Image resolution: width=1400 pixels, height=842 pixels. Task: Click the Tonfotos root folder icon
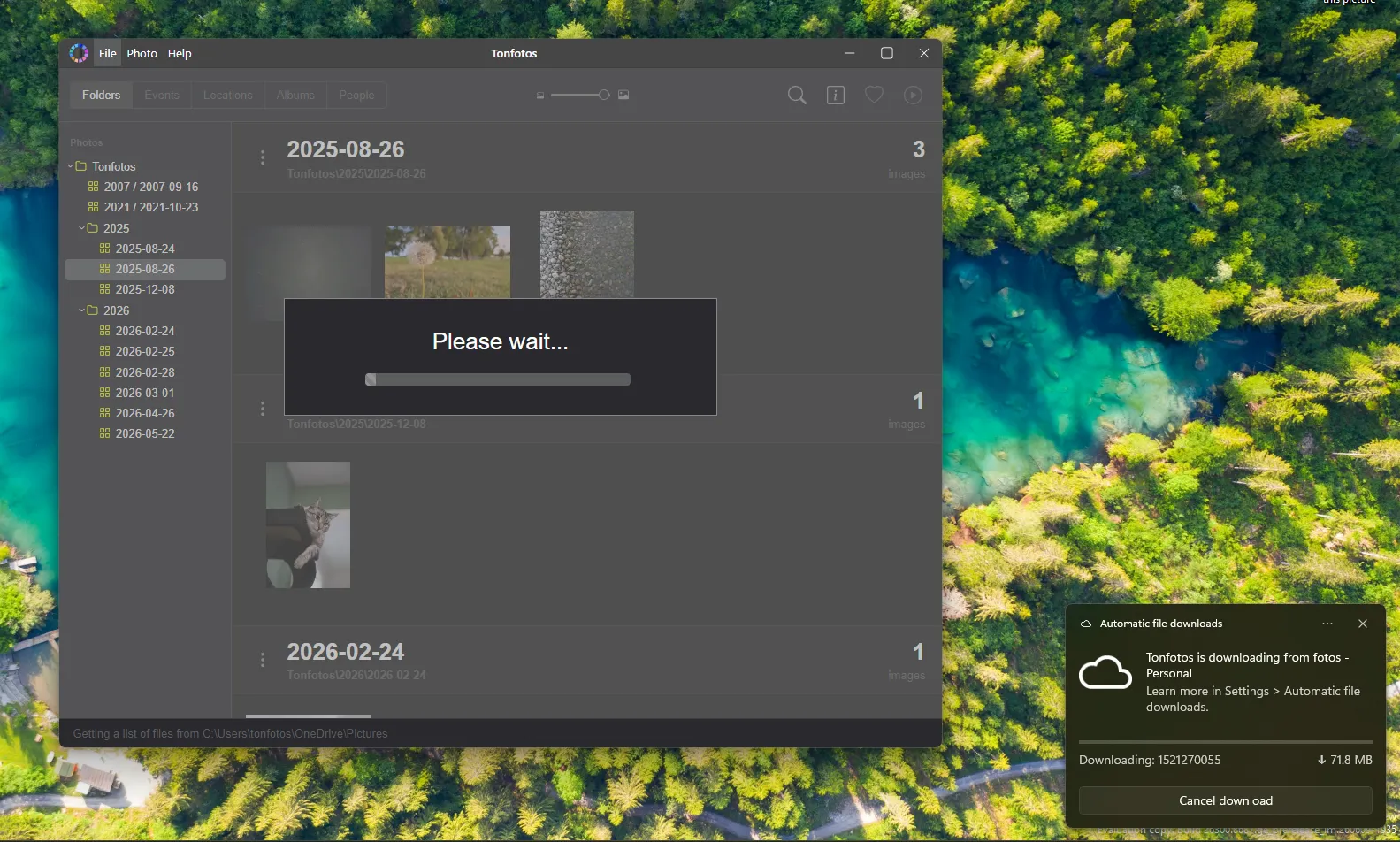tap(80, 166)
